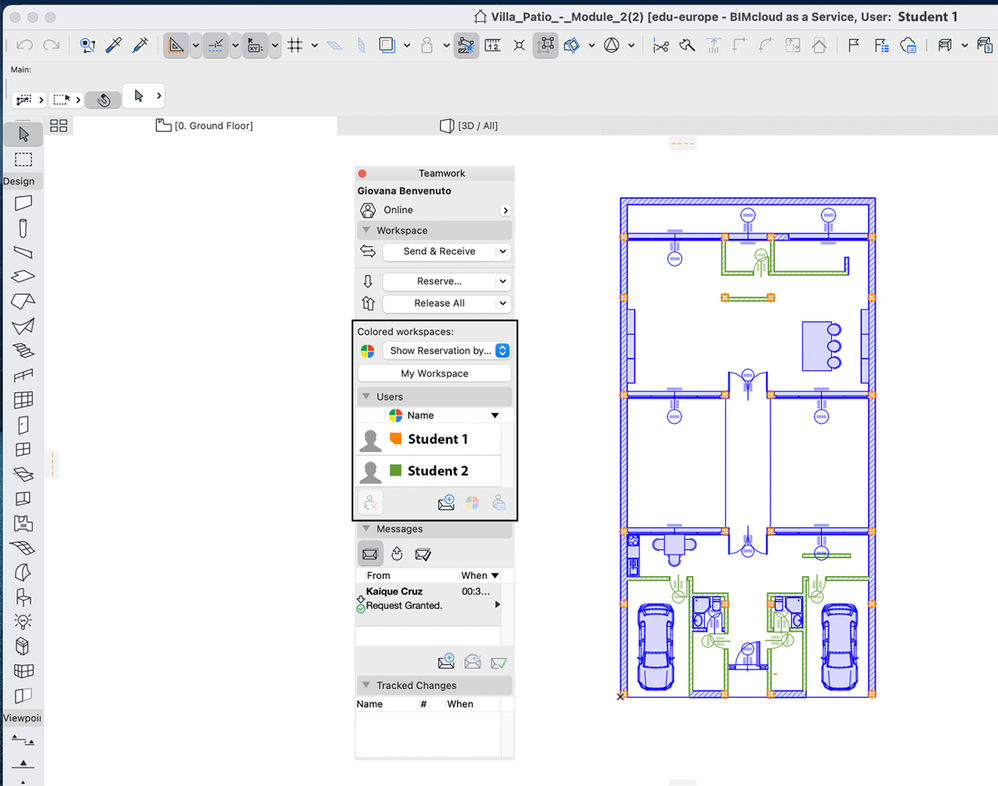Open Show Reservation by dropdown
This screenshot has width=998, height=786.
[446, 351]
